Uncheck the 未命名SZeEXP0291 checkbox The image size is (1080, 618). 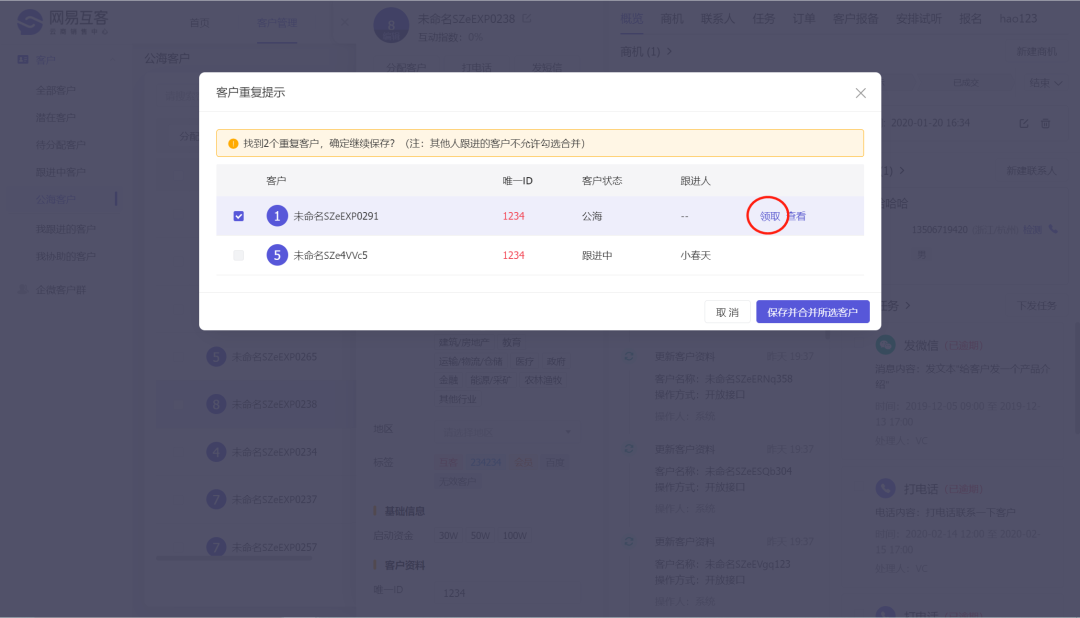point(238,216)
